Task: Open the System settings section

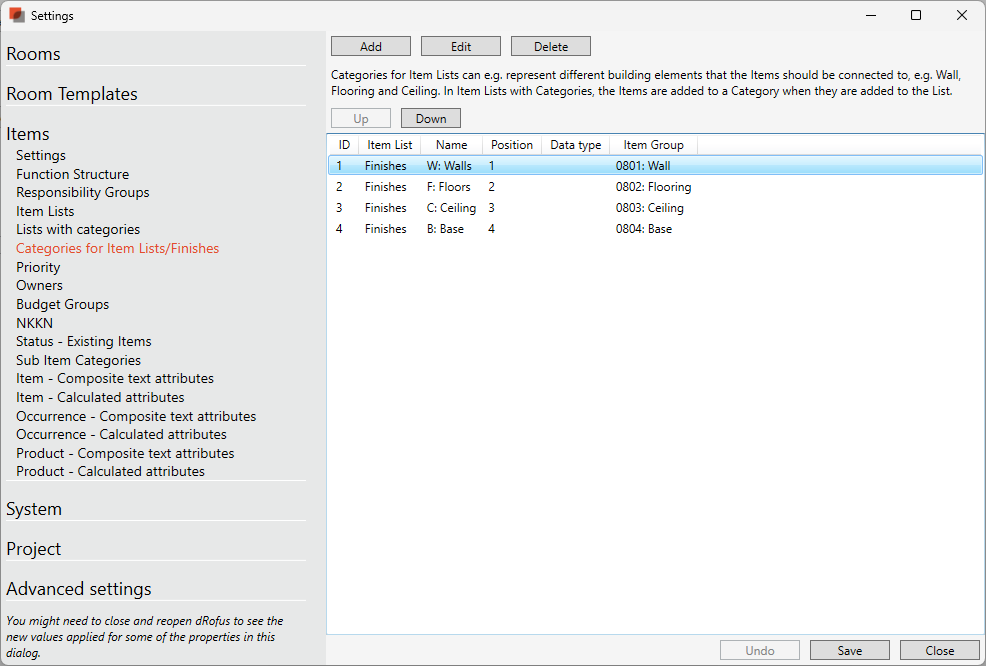Action: (x=34, y=509)
